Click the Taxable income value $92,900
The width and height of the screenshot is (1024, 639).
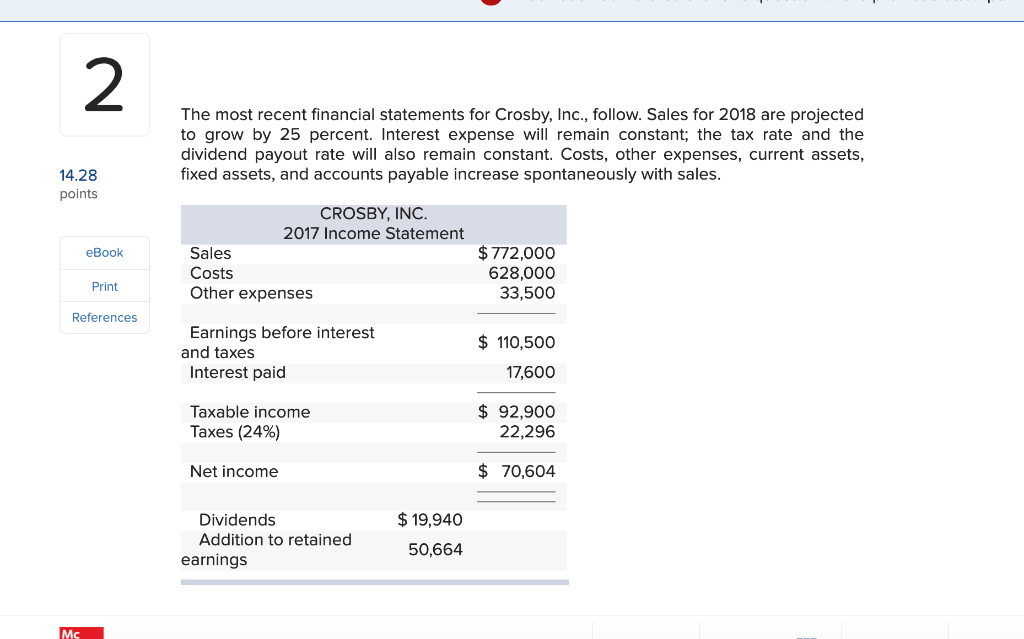click(516, 412)
